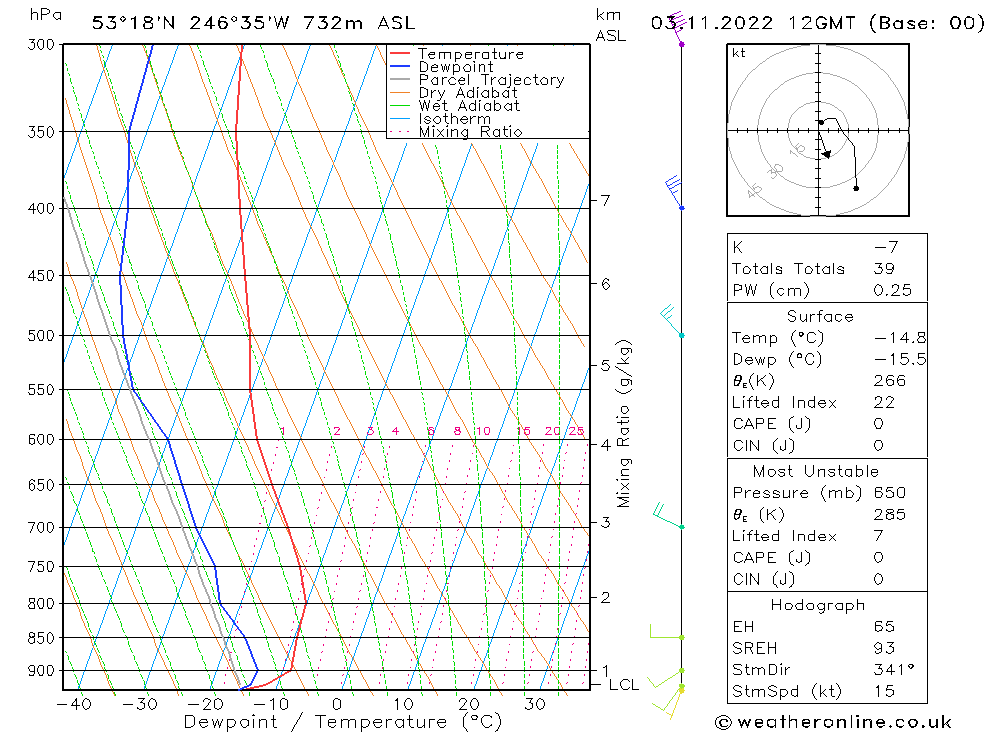
Task: Click the surface θE(K) value 266
Action: tap(890, 381)
